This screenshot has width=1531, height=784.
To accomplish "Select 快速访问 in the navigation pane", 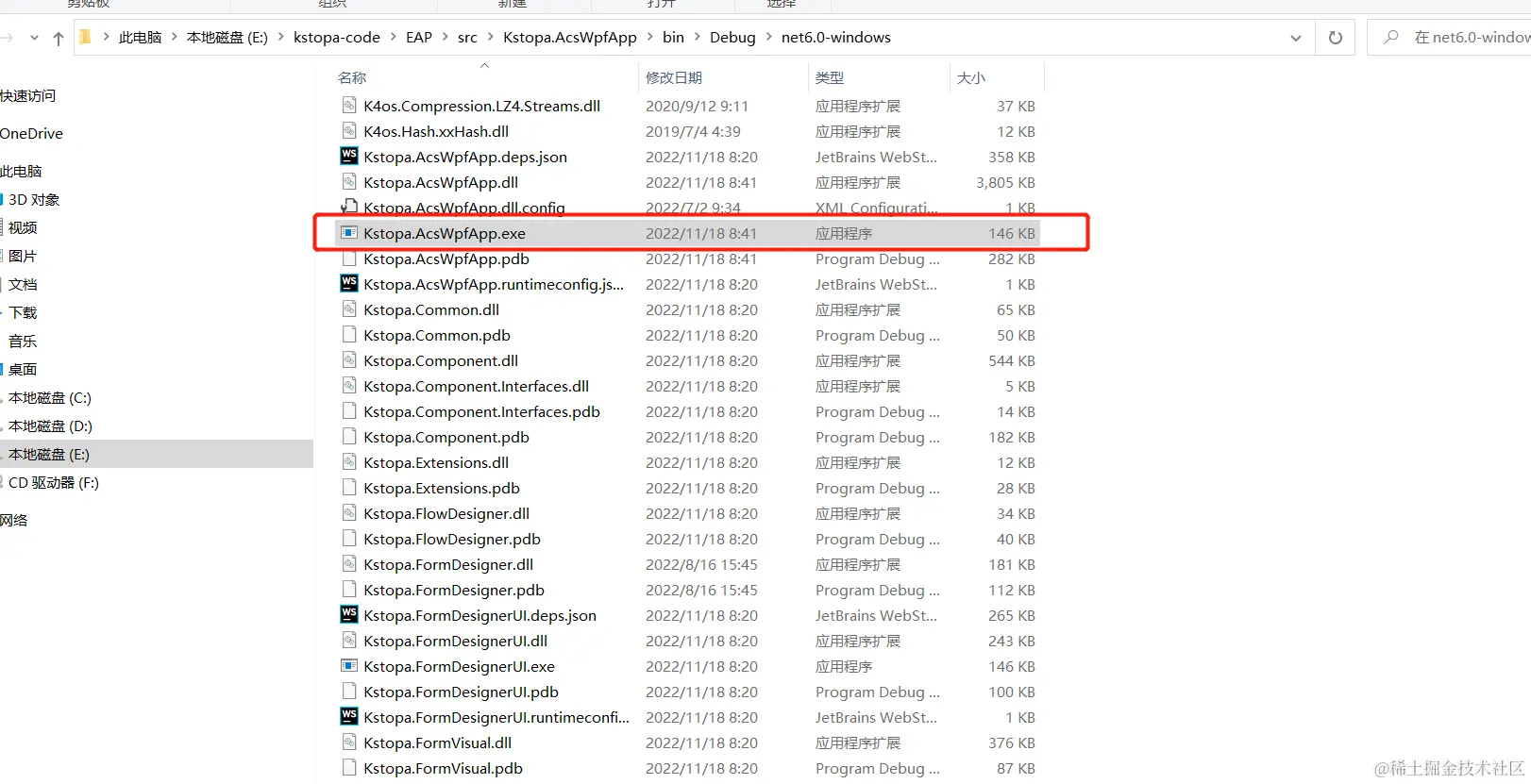I will [28, 96].
